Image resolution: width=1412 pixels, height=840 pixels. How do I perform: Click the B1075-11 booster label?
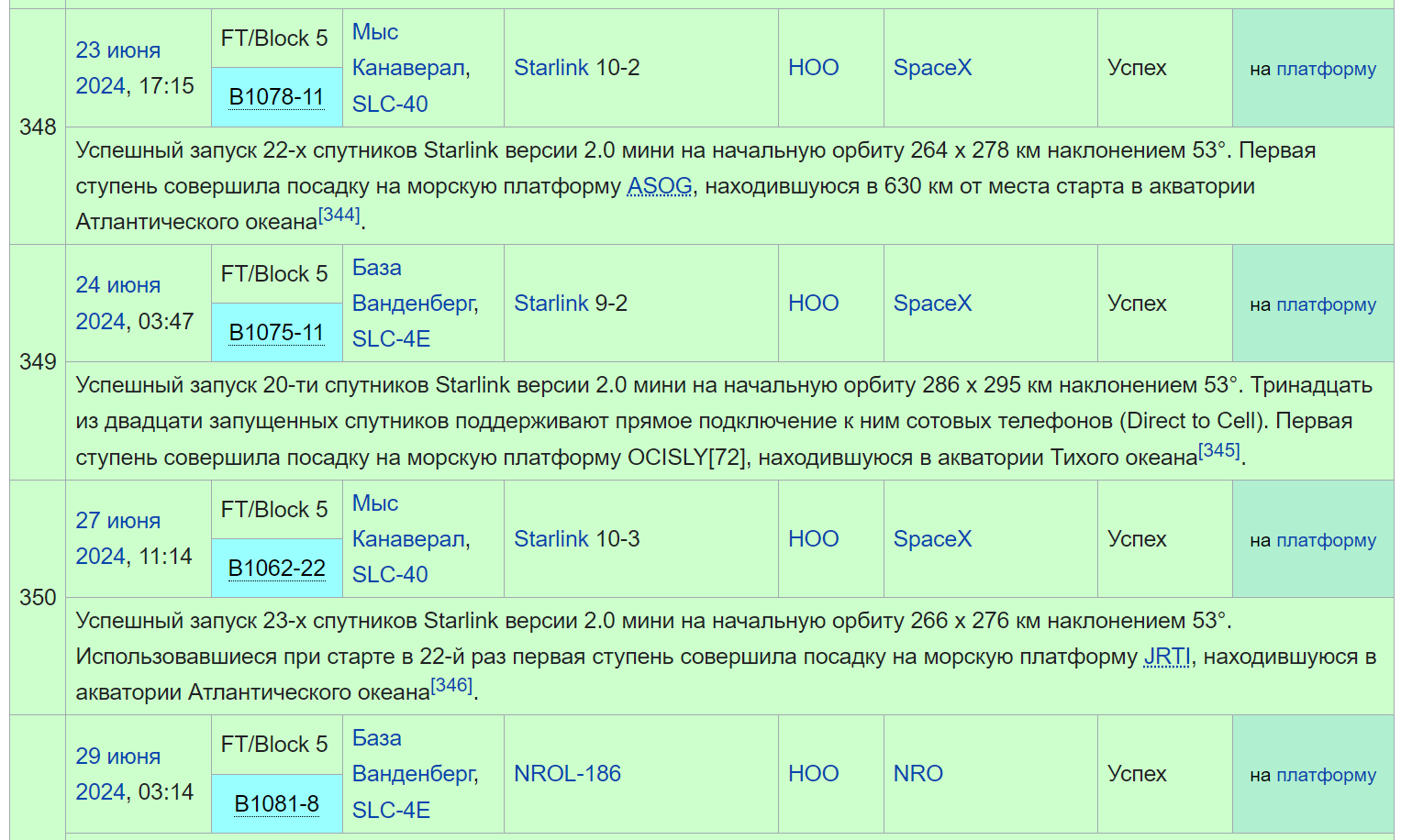pyautogui.click(x=276, y=333)
